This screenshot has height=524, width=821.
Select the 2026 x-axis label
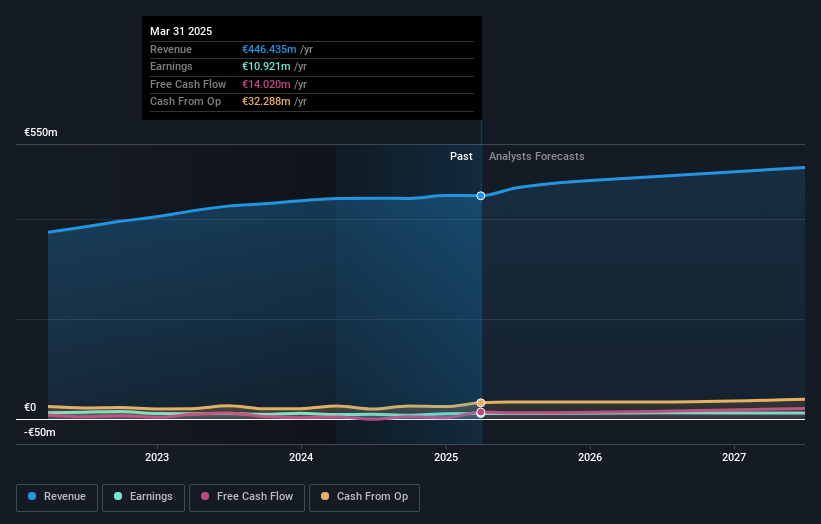point(590,458)
